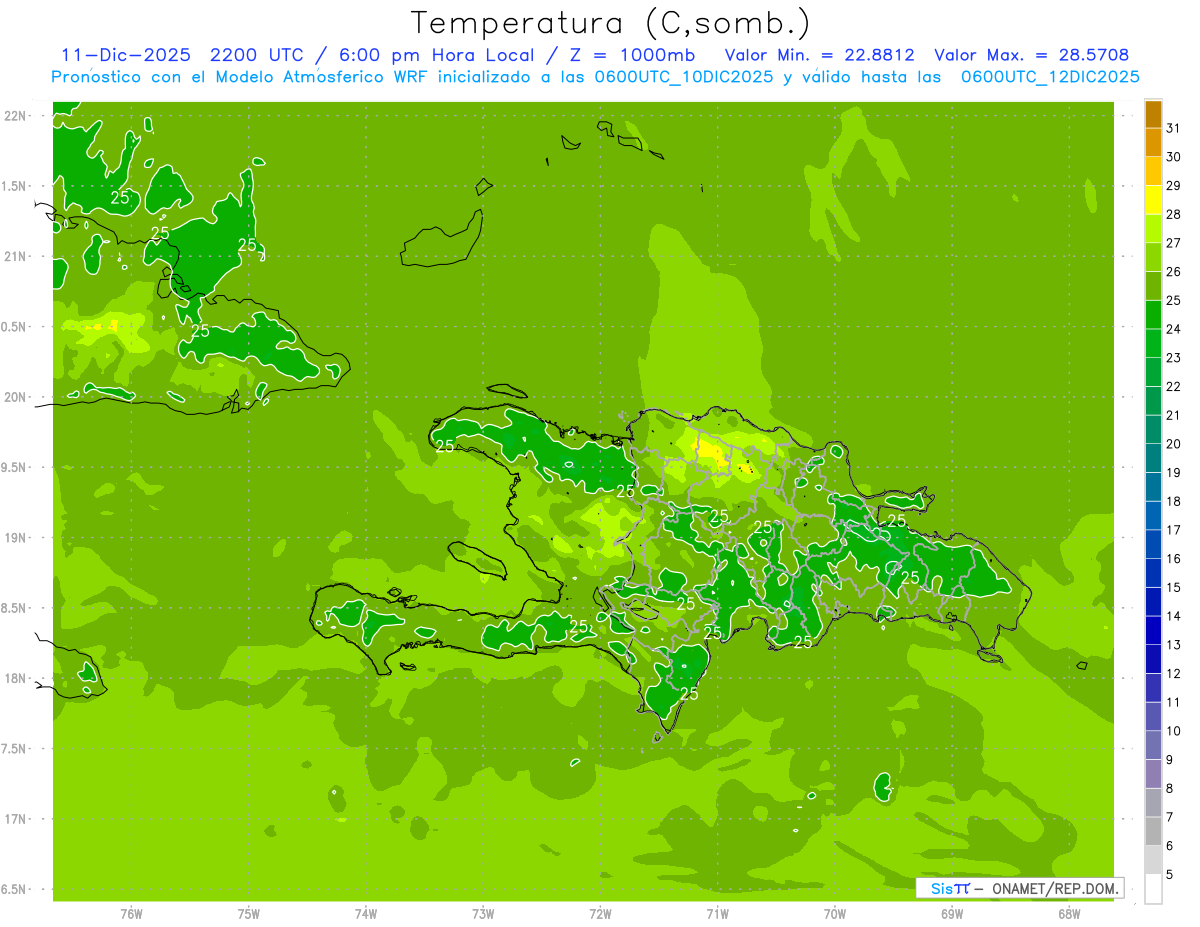Click the "74W" longitude axis label
The height and width of the screenshot is (927, 1200).
pos(366,914)
